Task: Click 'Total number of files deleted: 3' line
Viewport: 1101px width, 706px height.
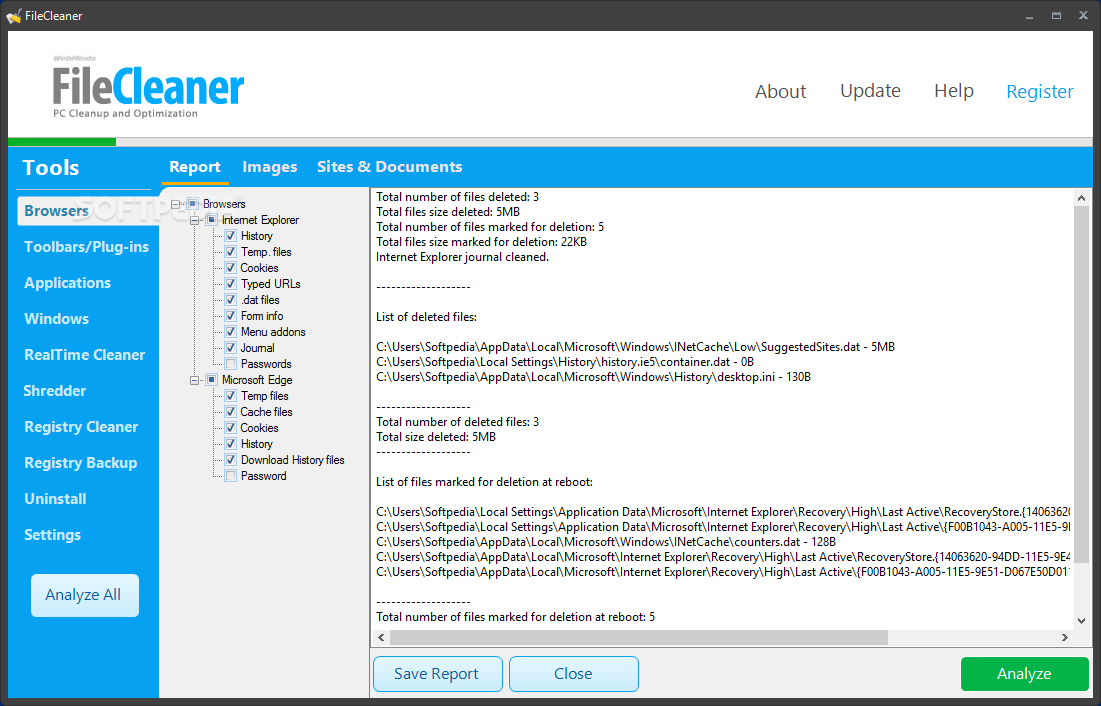Action: [458, 197]
